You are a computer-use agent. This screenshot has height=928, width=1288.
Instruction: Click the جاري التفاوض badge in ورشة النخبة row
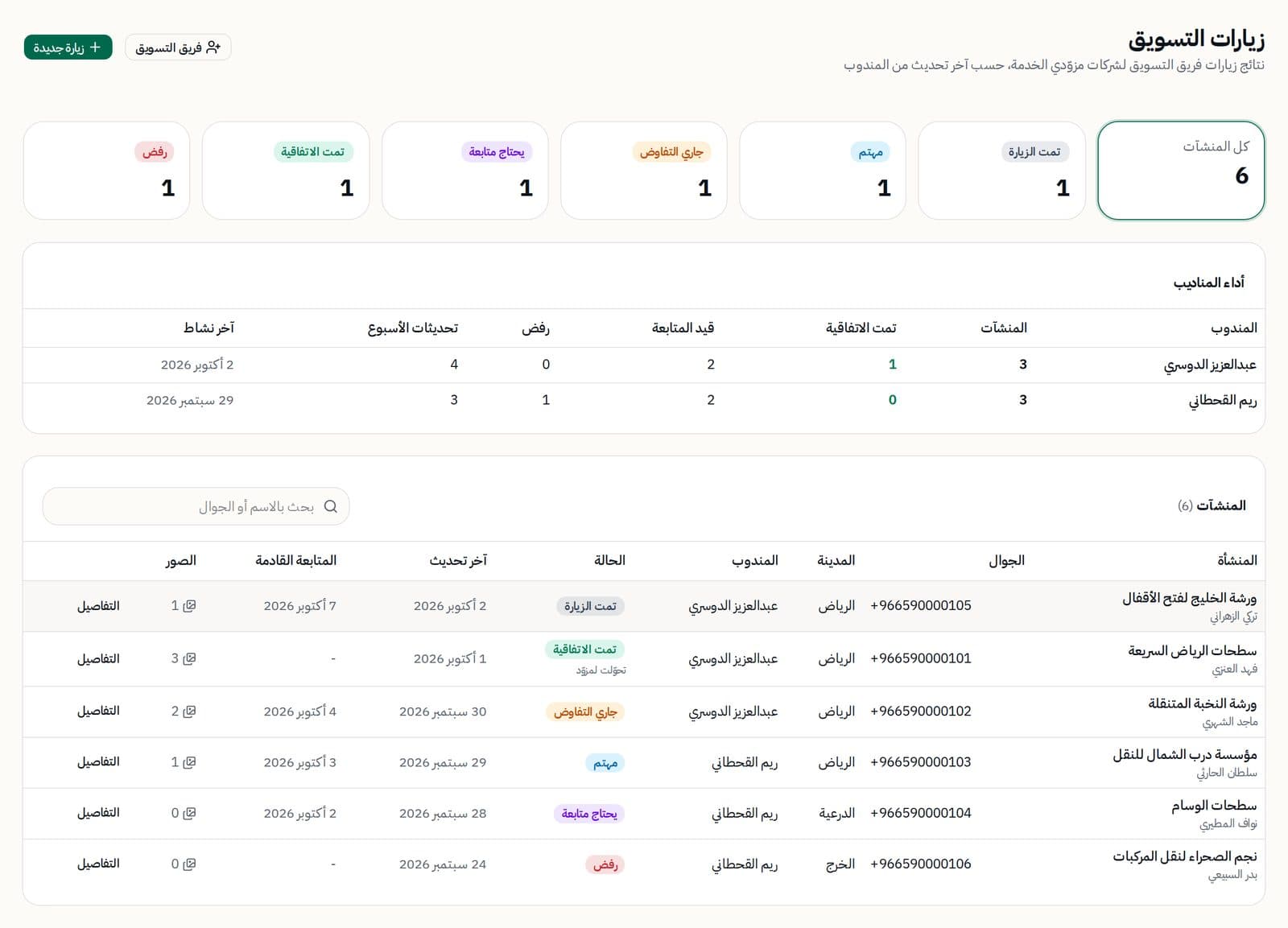[x=585, y=712]
